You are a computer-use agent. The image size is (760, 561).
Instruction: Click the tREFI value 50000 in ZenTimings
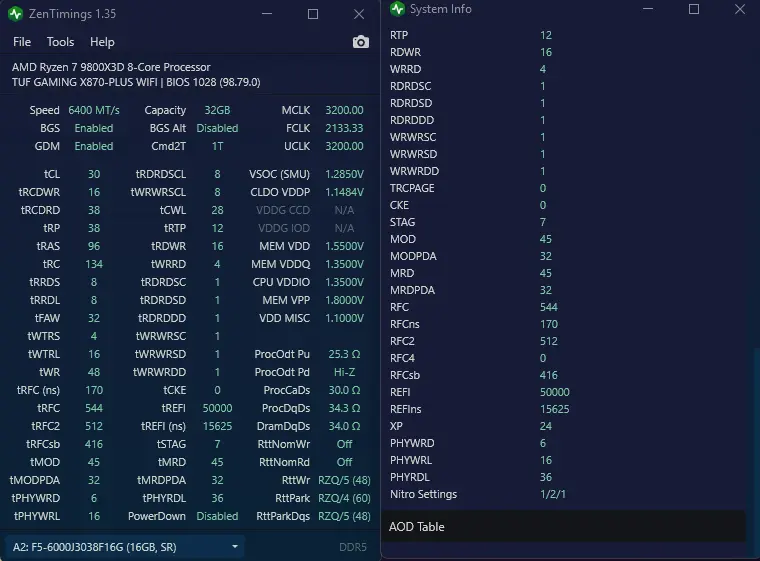pos(217,408)
